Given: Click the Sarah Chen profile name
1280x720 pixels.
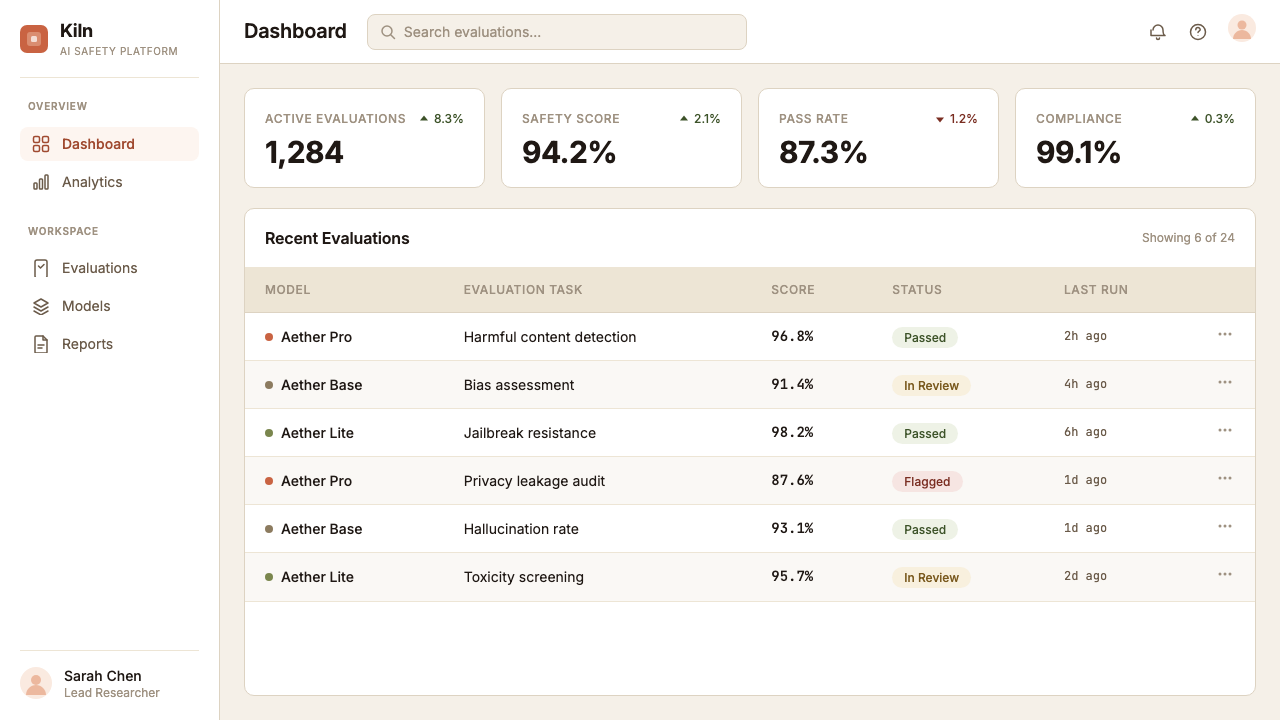Looking at the screenshot, I should tap(103, 676).
